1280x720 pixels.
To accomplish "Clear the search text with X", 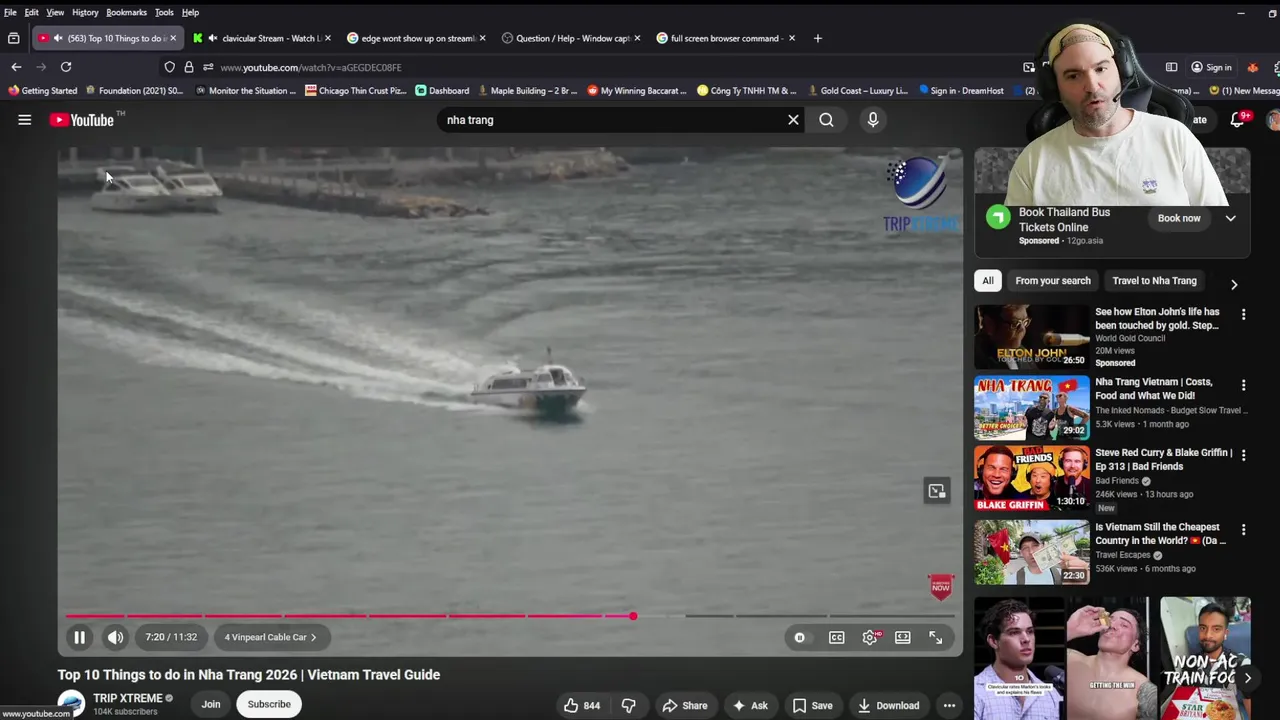I will [793, 120].
